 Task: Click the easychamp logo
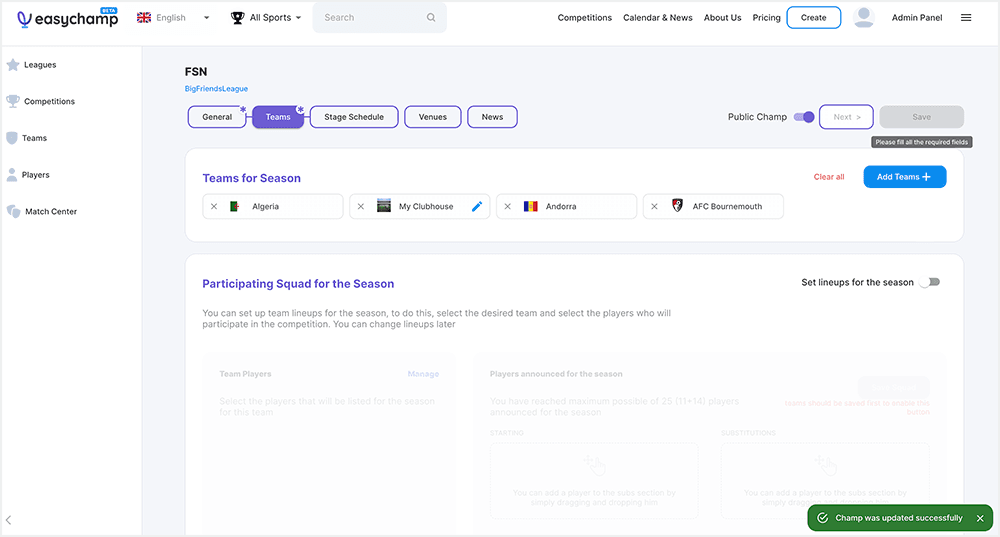pos(67,18)
